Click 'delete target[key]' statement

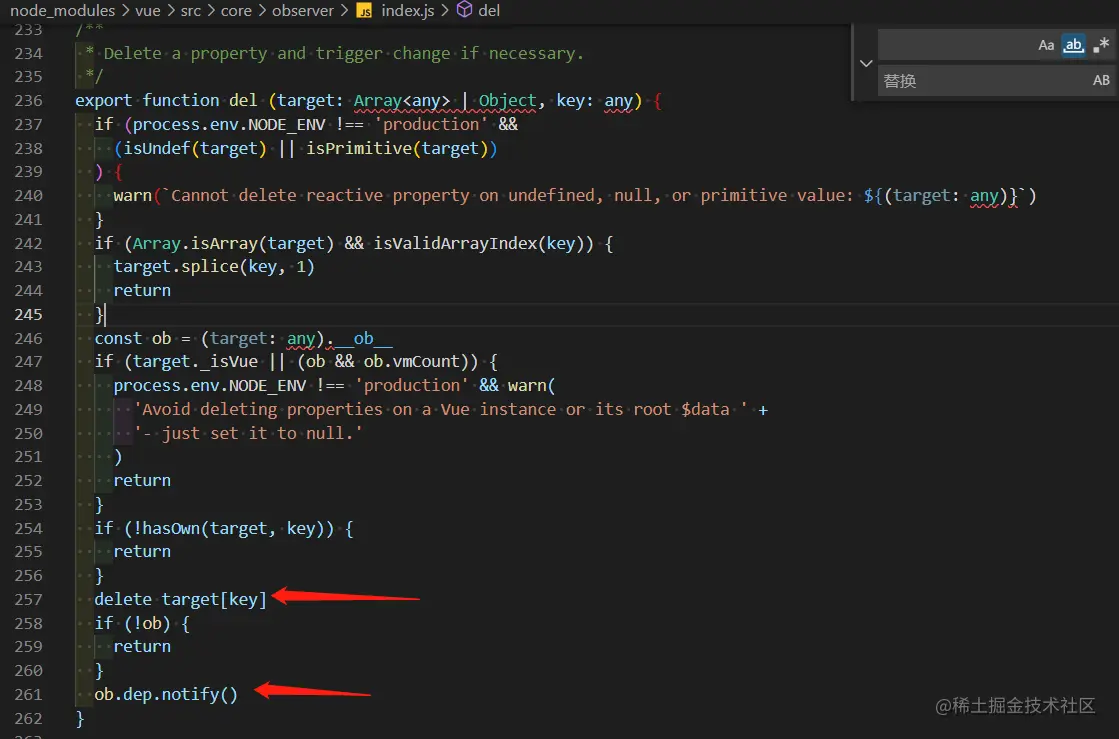tap(181, 599)
